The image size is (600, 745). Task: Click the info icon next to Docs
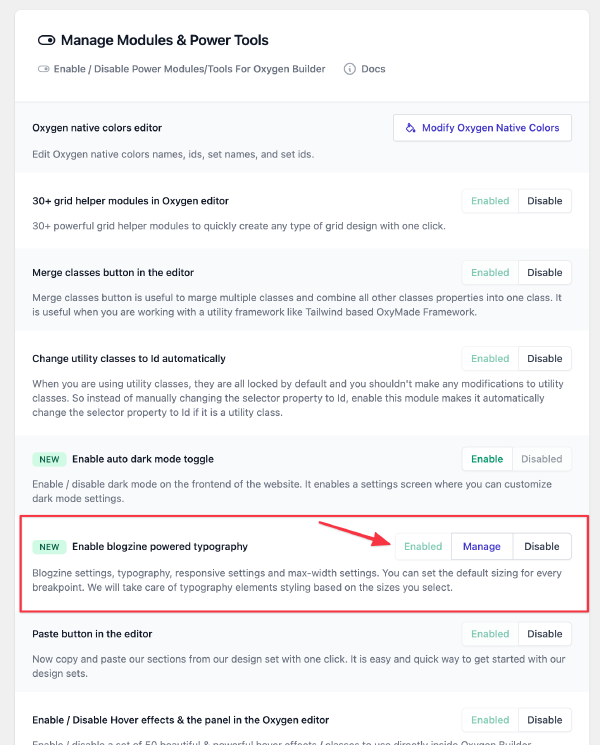(x=350, y=69)
